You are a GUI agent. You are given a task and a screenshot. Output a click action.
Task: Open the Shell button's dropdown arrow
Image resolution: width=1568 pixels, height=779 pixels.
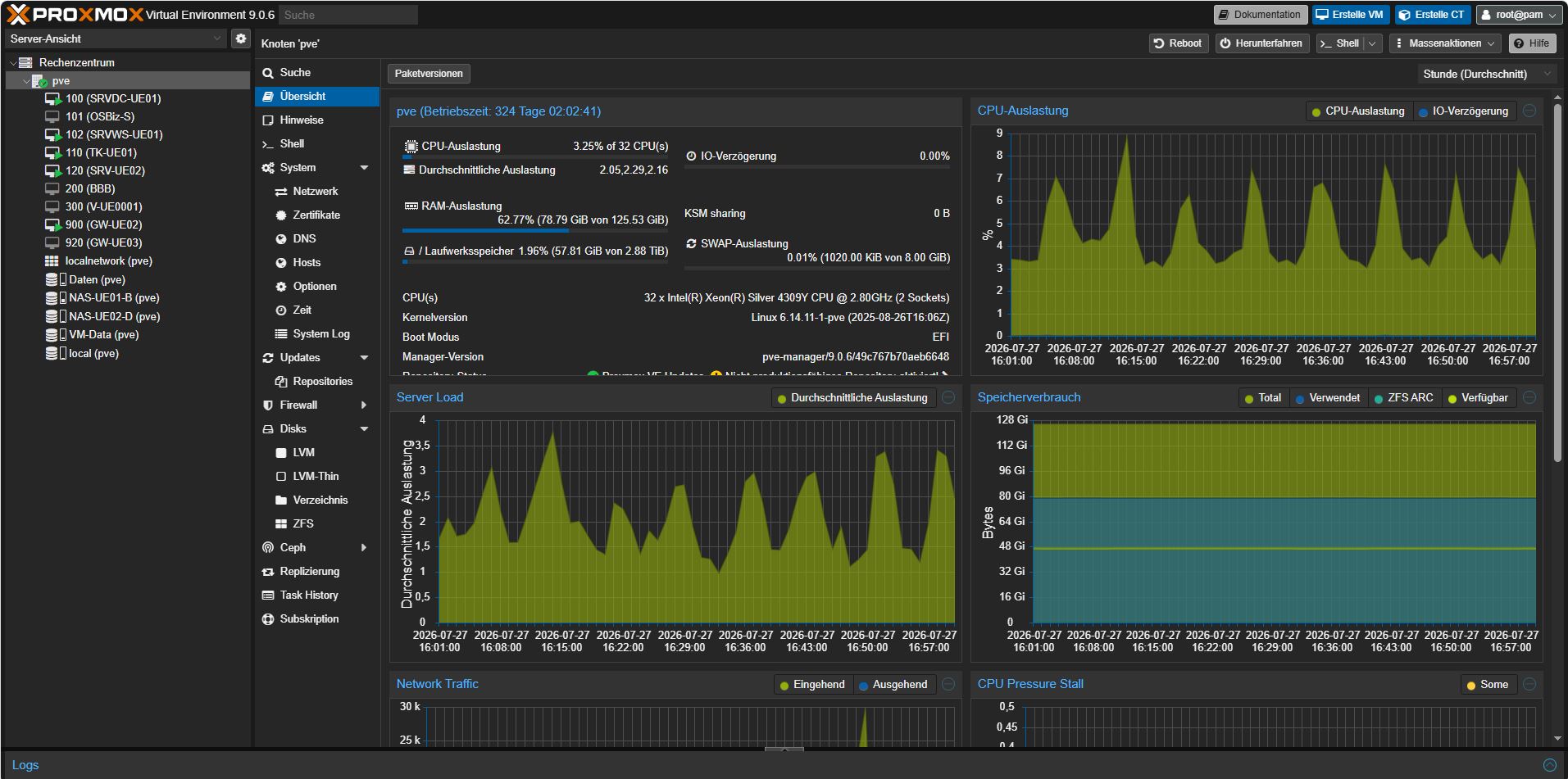[x=1372, y=43]
